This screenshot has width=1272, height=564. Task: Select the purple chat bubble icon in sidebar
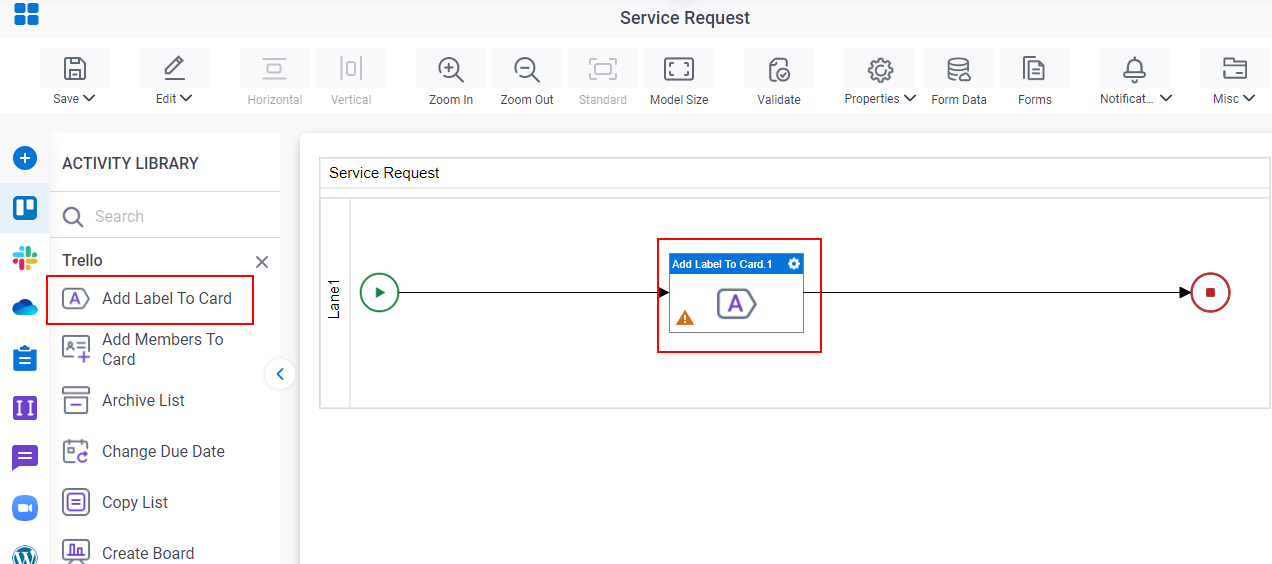(x=25, y=458)
